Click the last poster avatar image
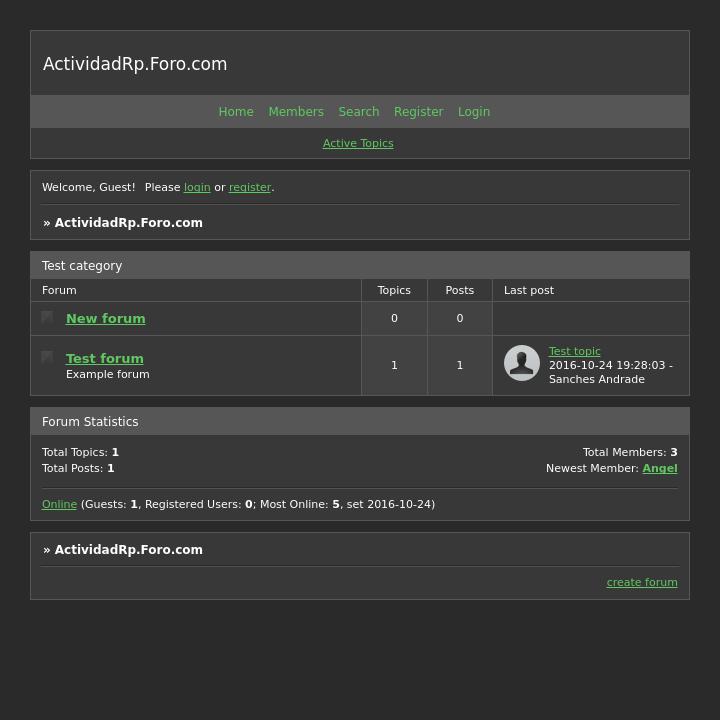 point(522,363)
